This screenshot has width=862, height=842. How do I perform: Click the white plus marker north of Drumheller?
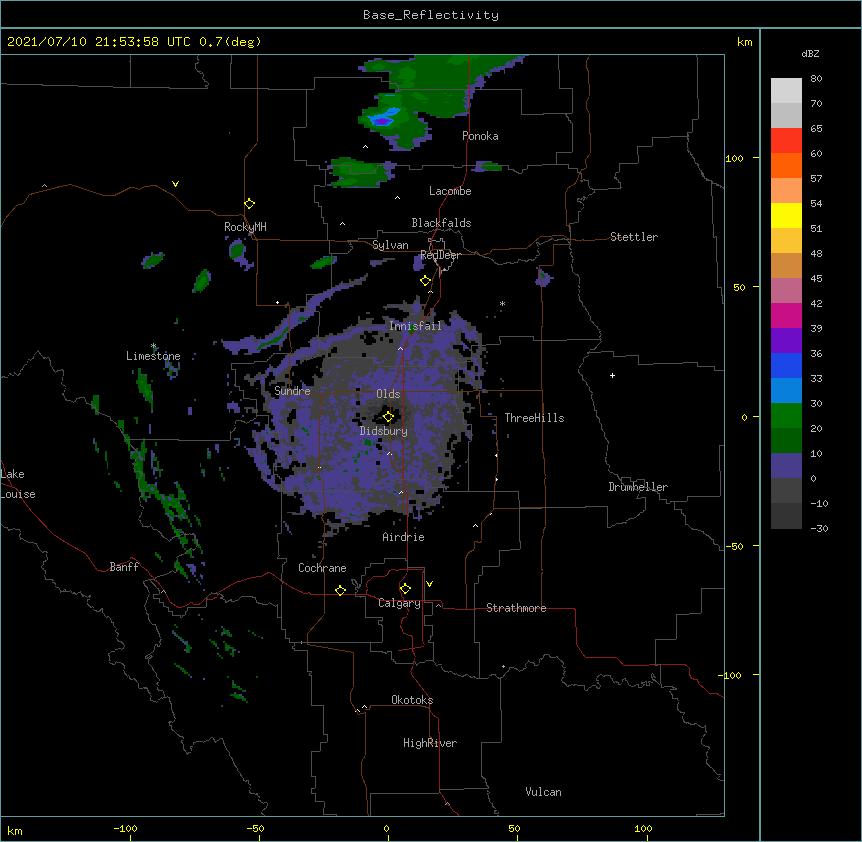(x=612, y=375)
